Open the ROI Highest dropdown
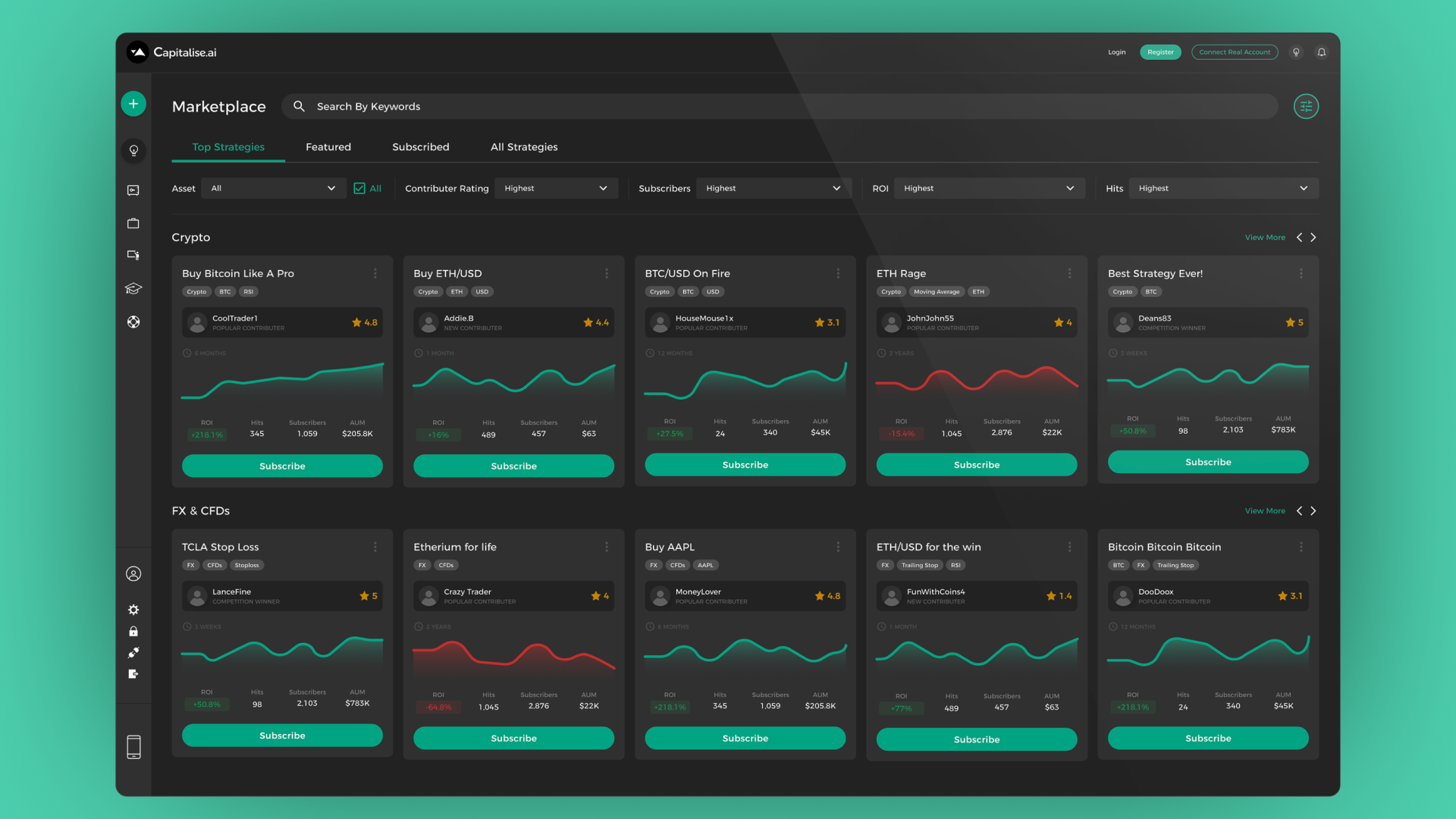The width and height of the screenshot is (1456, 819). 989,188
